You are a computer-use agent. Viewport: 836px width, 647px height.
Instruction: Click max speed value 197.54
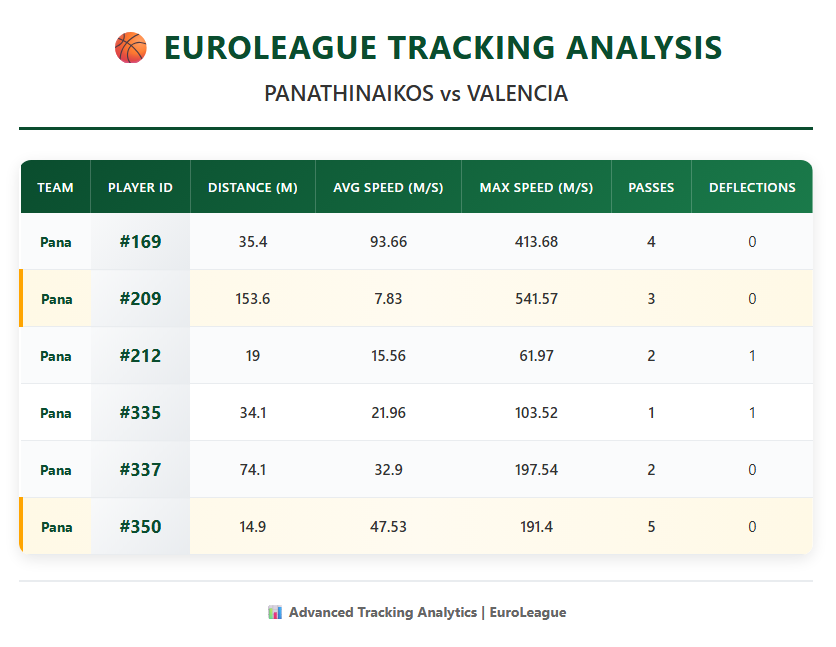pos(536,470)
